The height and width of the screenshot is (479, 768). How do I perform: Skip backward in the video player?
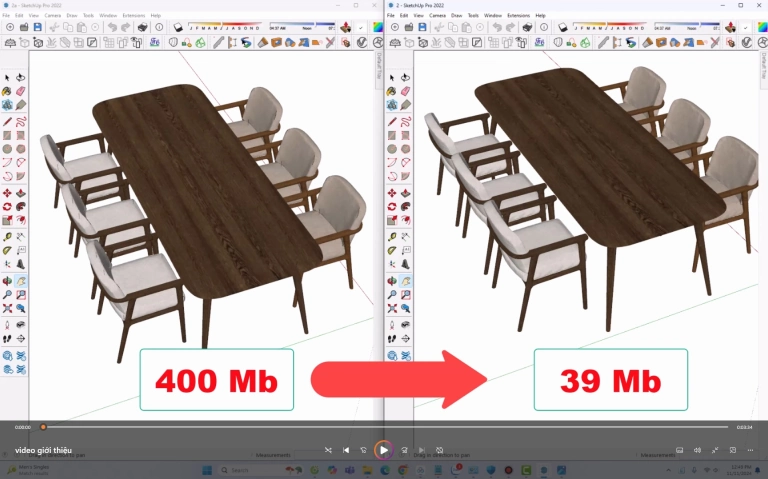363,450
